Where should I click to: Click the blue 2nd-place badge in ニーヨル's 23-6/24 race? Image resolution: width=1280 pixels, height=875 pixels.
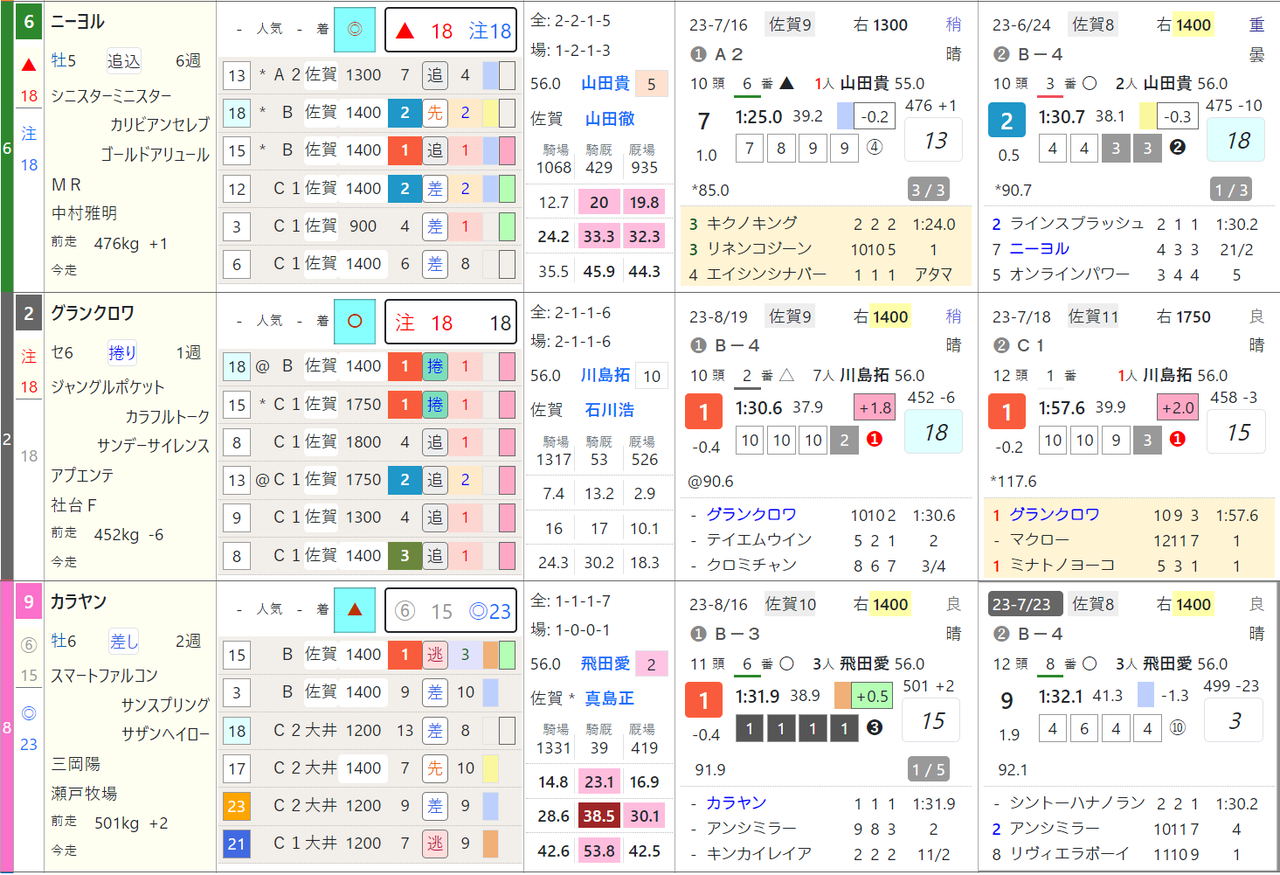pos(1007,122)
